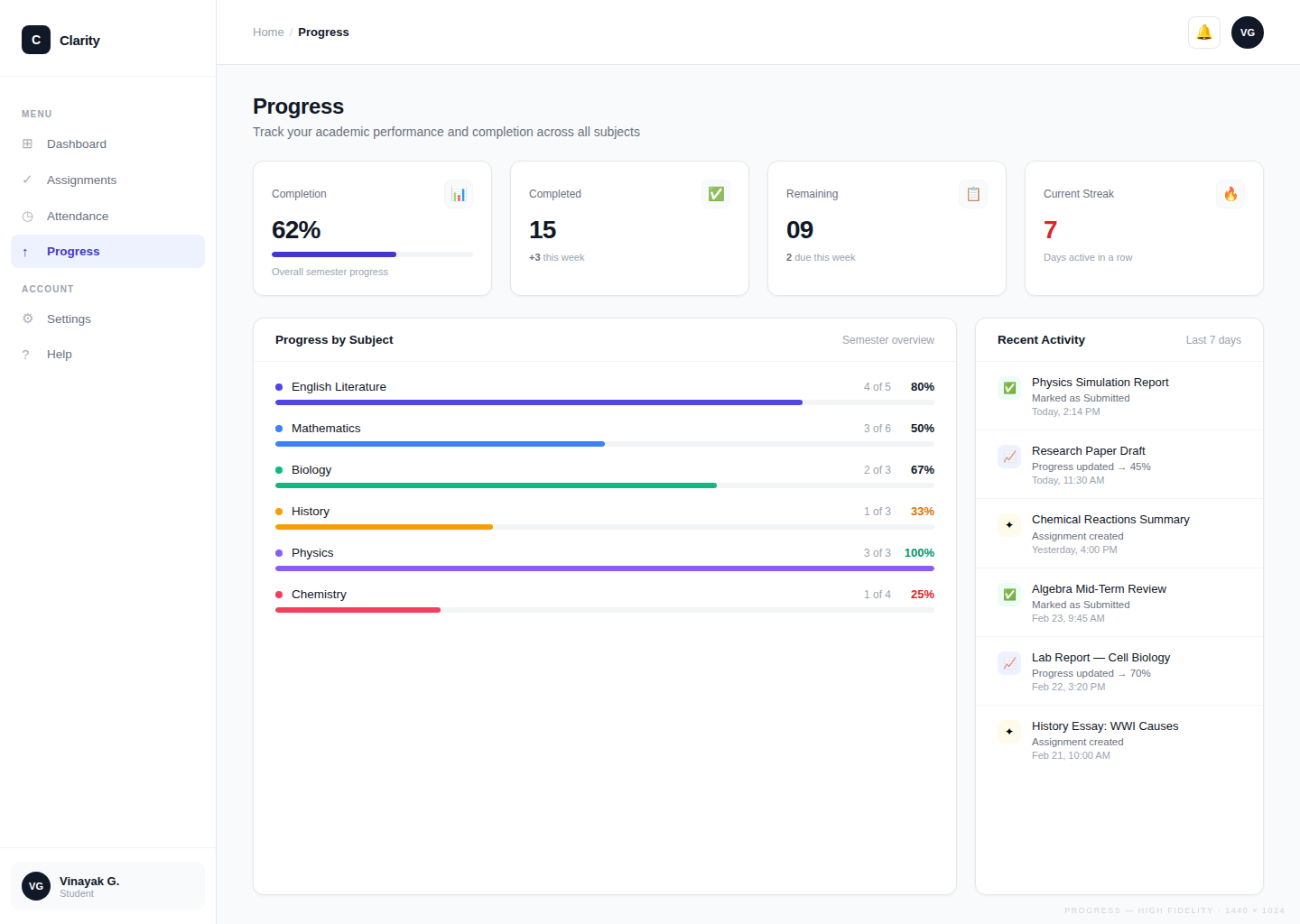Click the Completed checkmark icon

[715, 193]
